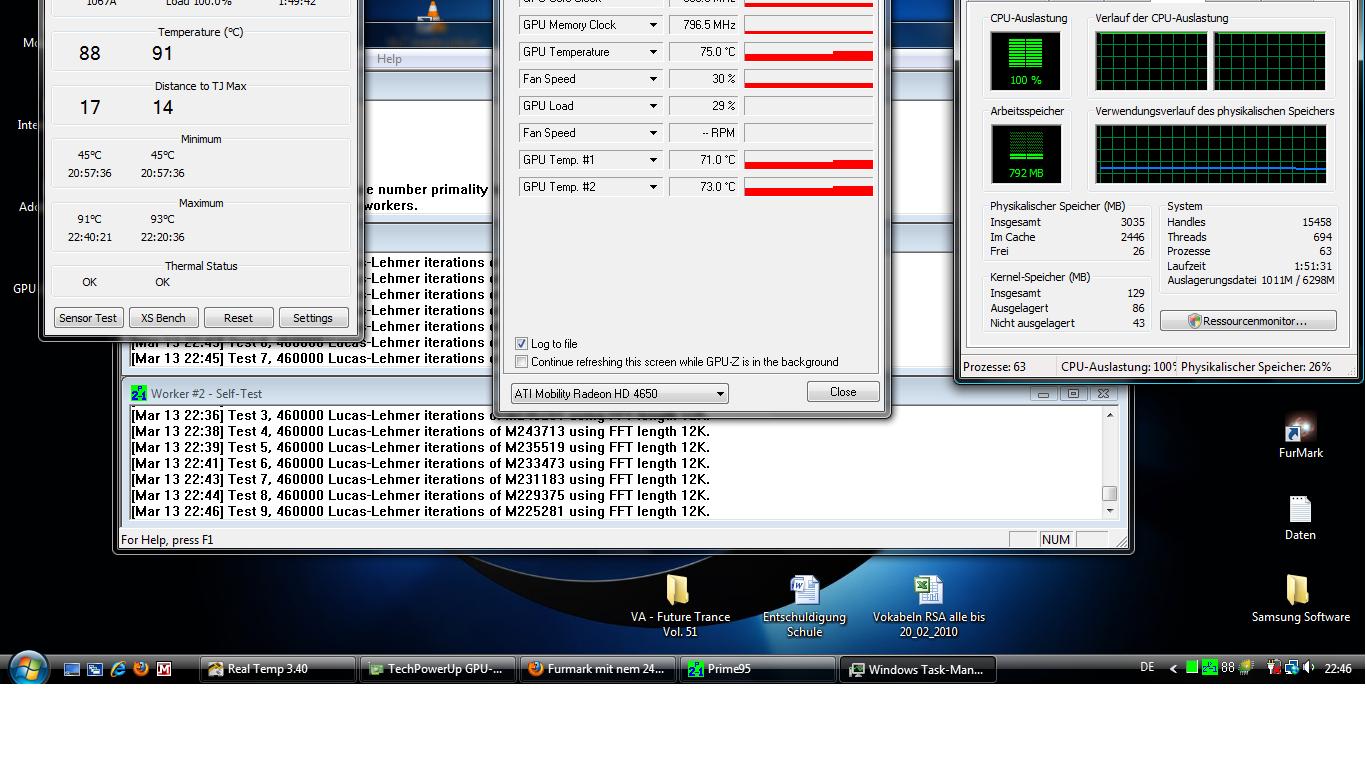Click the 29 % GPU Load value

pos(704,106)
